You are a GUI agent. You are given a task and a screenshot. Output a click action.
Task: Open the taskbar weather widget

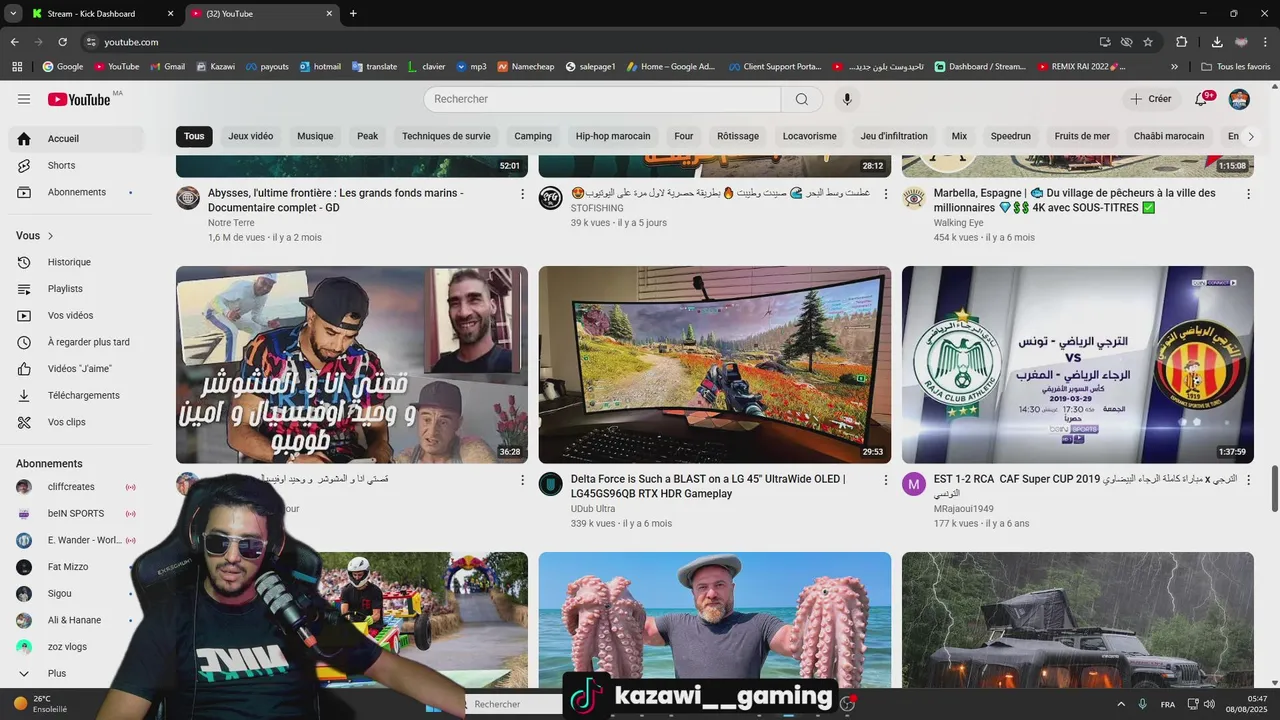pos(40,704)
